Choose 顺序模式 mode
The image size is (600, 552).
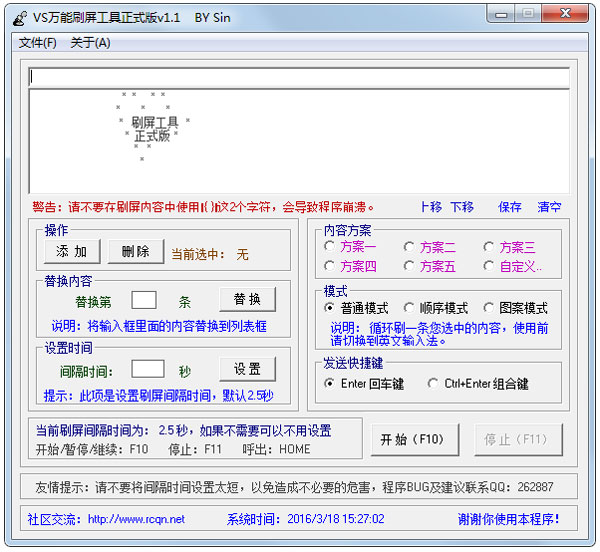(436, 308)
